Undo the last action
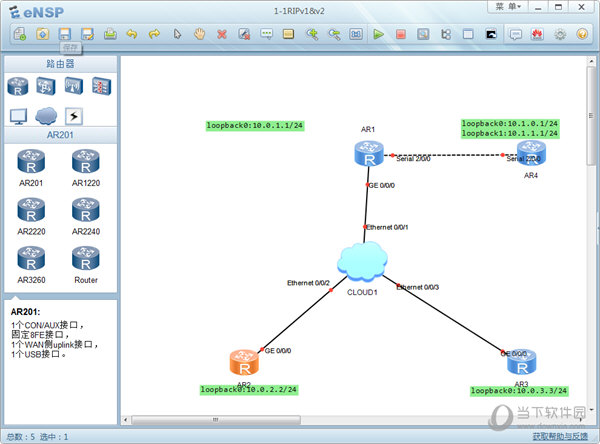 (x=132, y=34)
